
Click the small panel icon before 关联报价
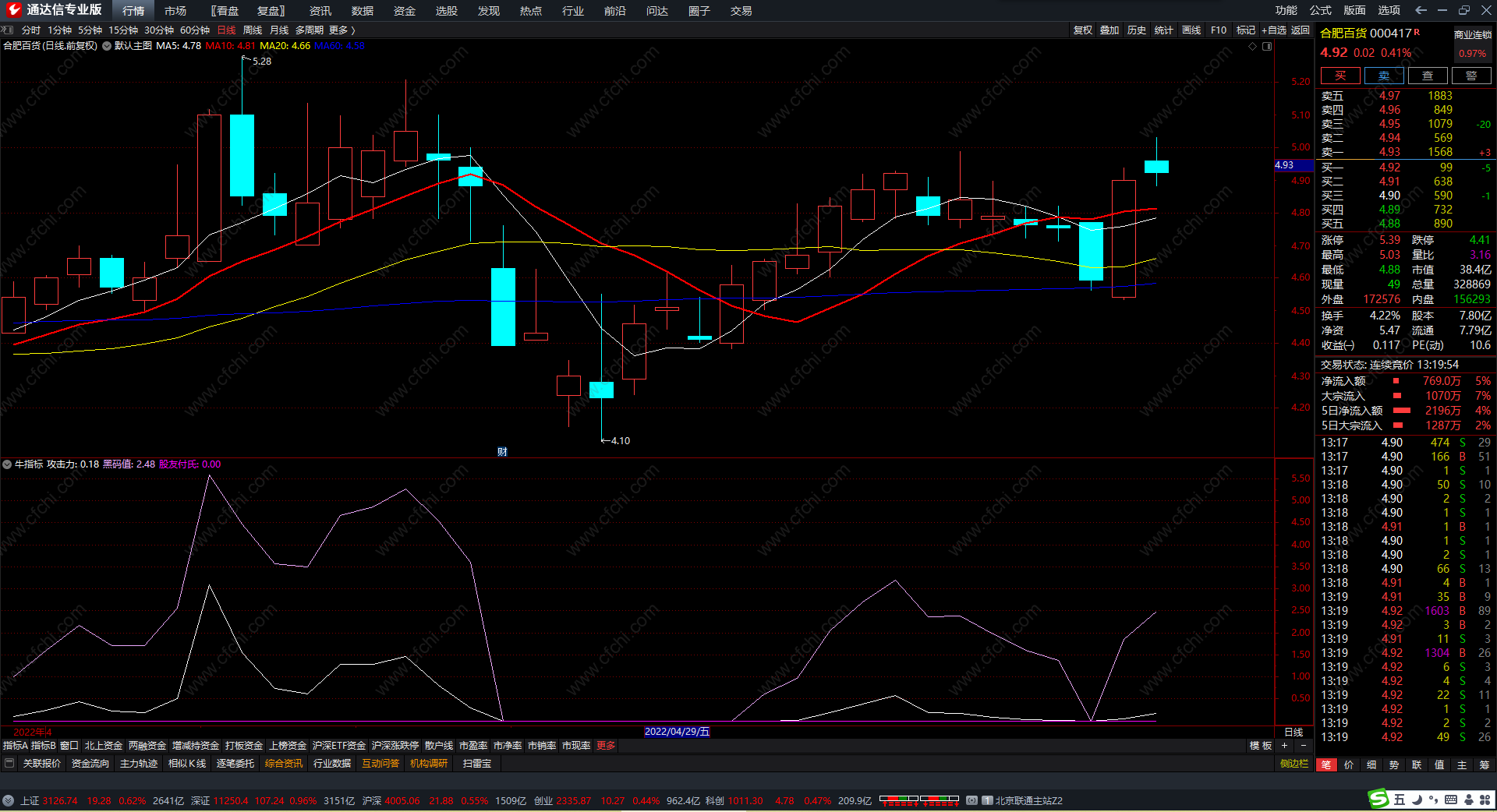(x=9, y=764)
